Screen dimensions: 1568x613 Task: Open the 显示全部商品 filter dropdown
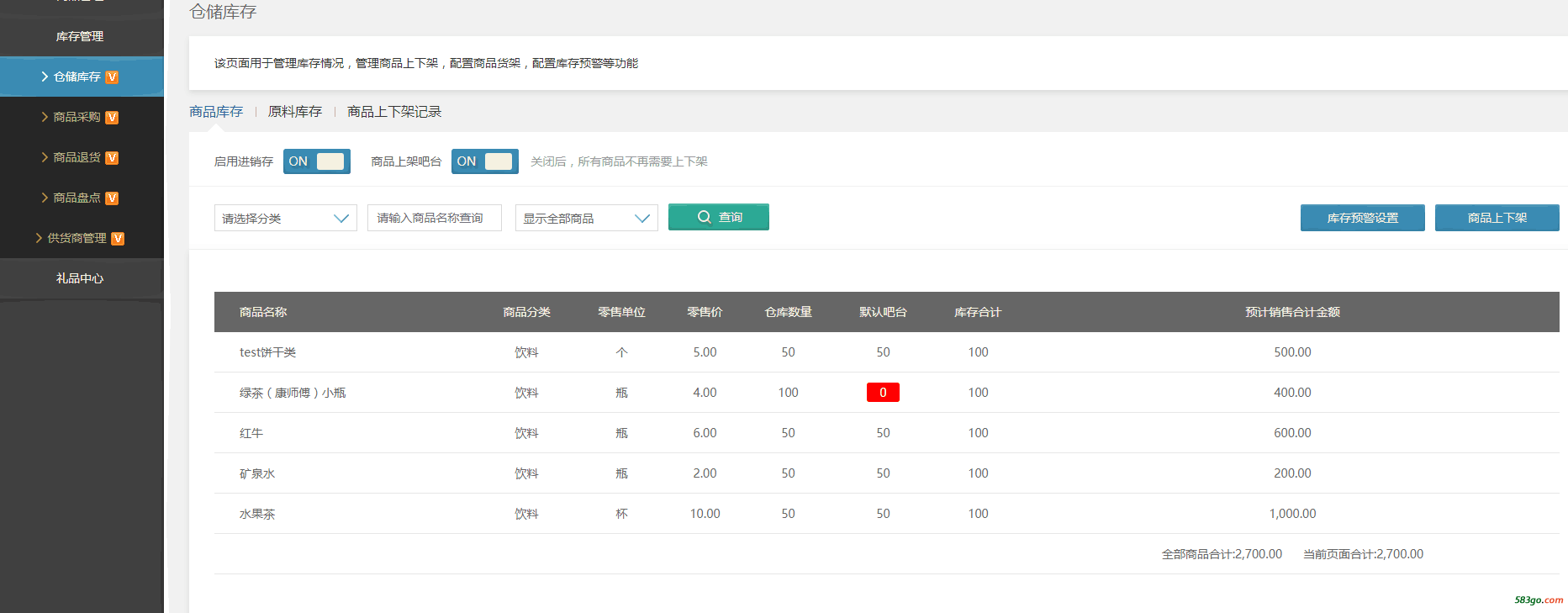coord(586,218)
